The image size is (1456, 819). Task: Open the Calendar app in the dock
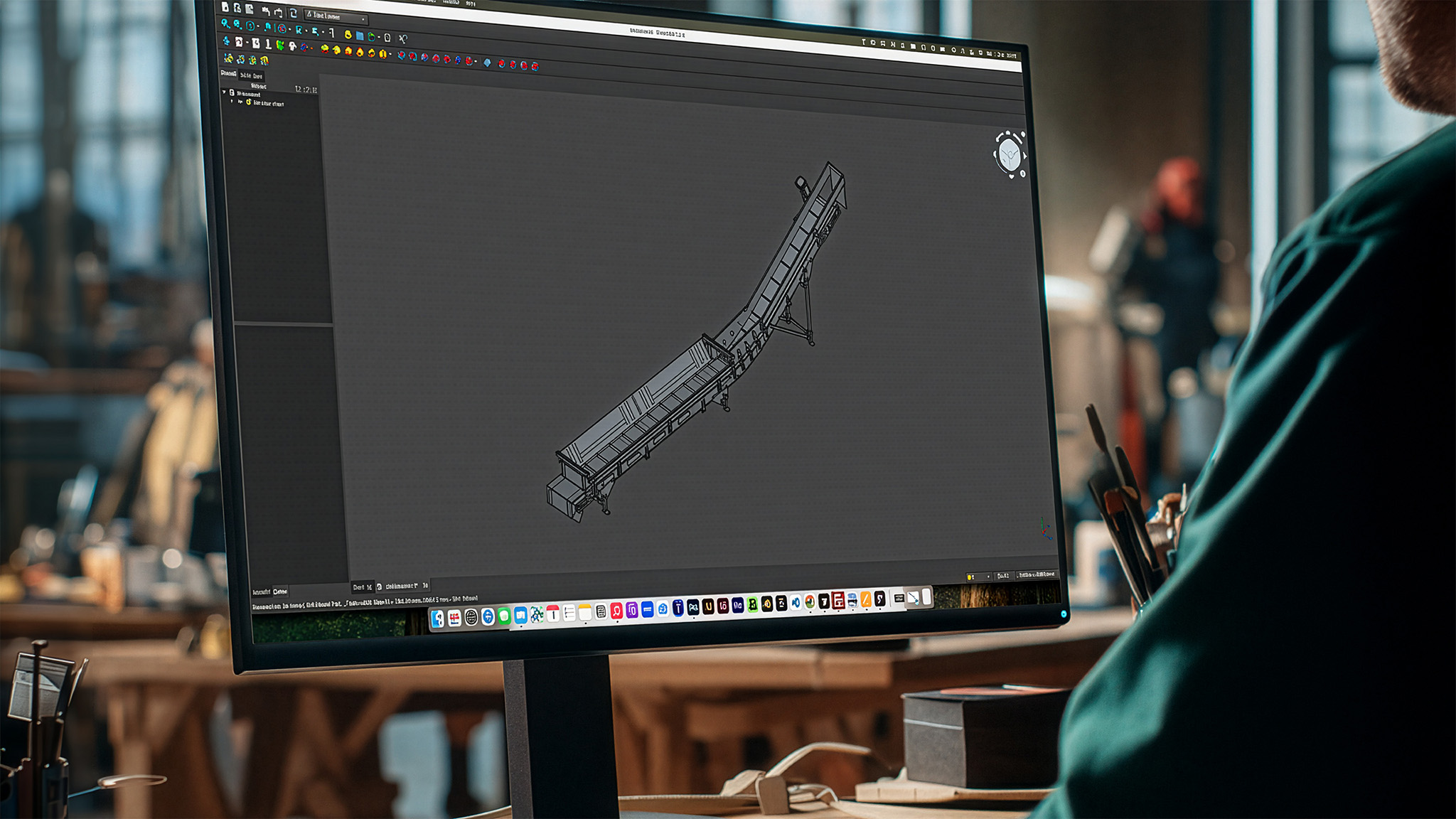(552, 614)
